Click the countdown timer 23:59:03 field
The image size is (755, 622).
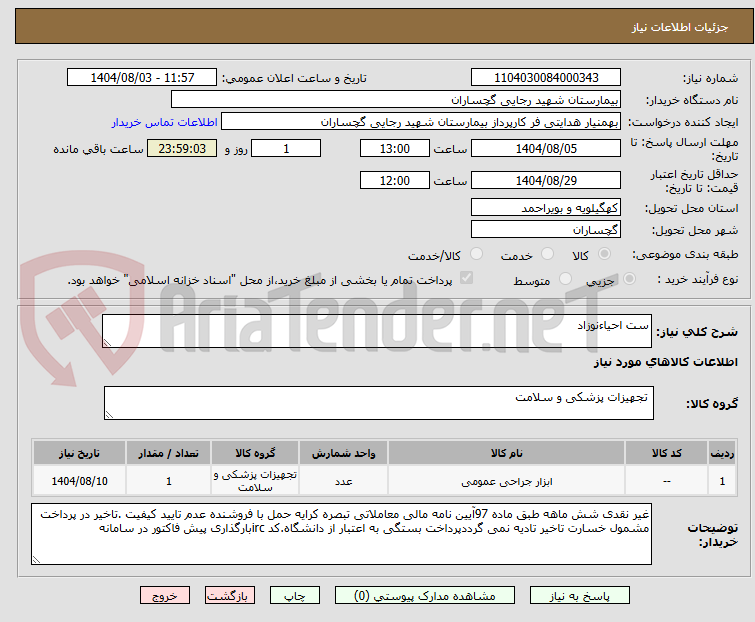182,148
